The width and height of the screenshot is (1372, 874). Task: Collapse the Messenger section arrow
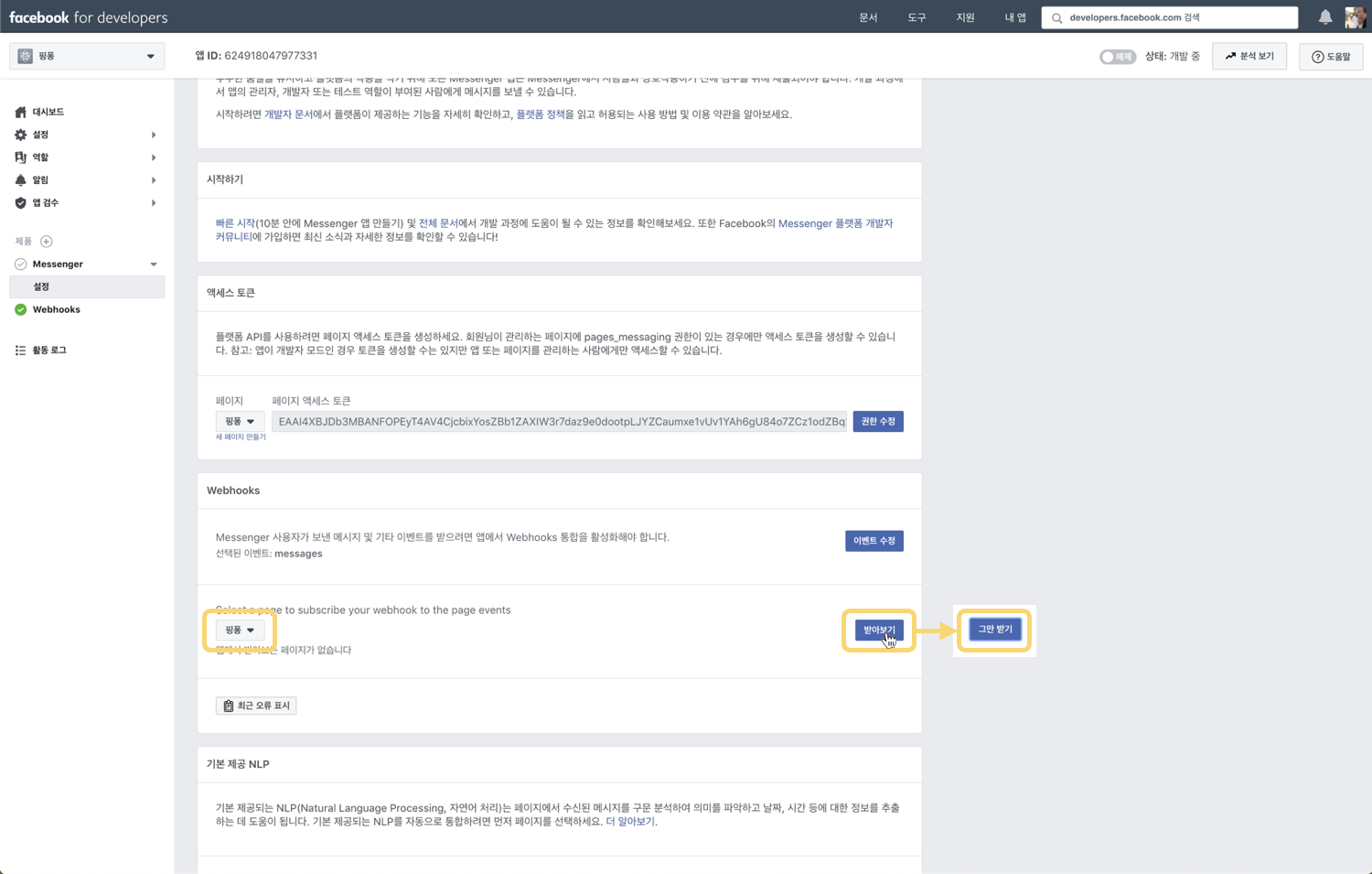tap(154, 264)
